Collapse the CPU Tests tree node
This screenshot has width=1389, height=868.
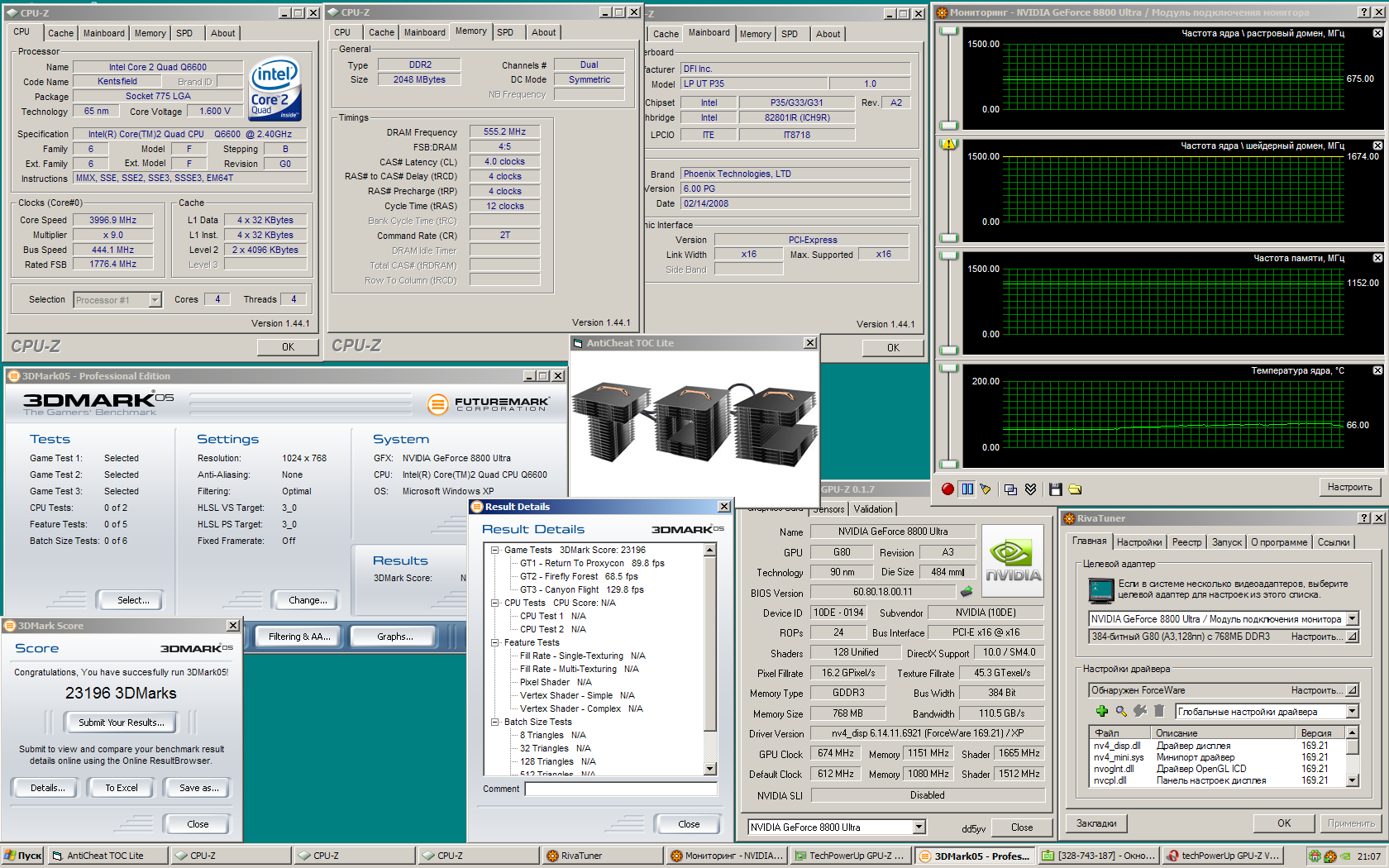coord(494,603)
